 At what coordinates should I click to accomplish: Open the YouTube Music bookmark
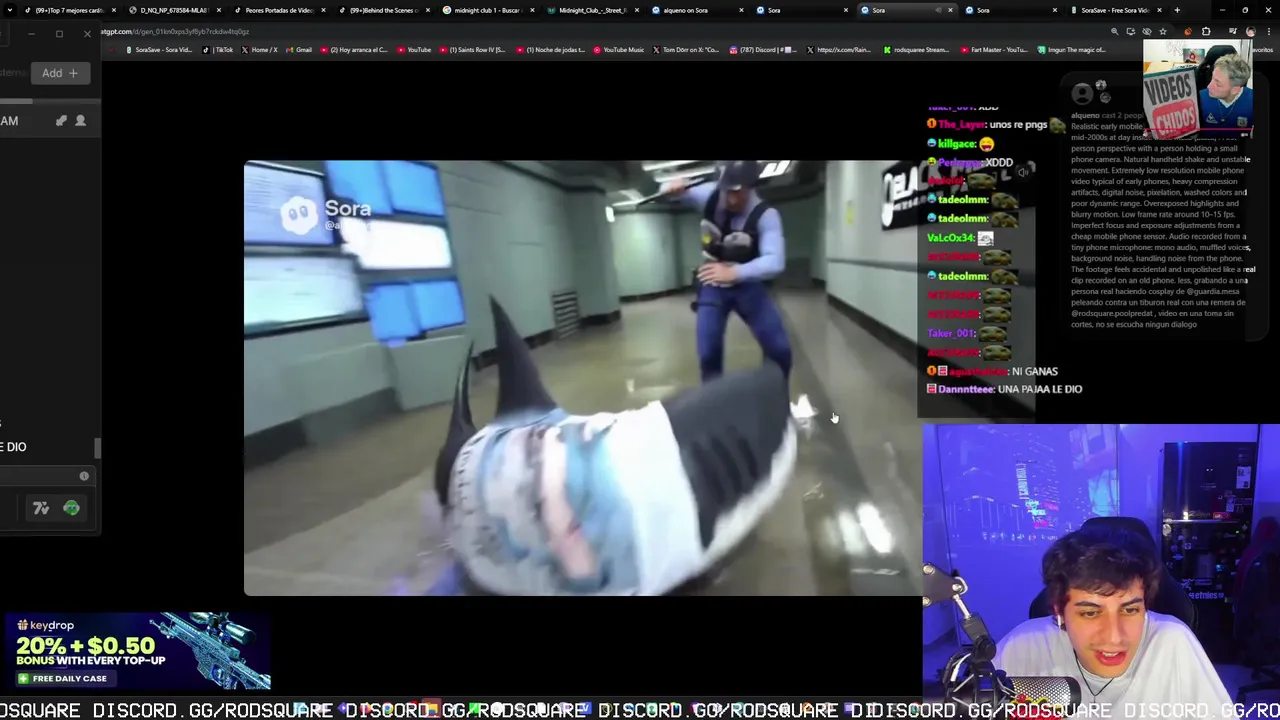point(620,50)
